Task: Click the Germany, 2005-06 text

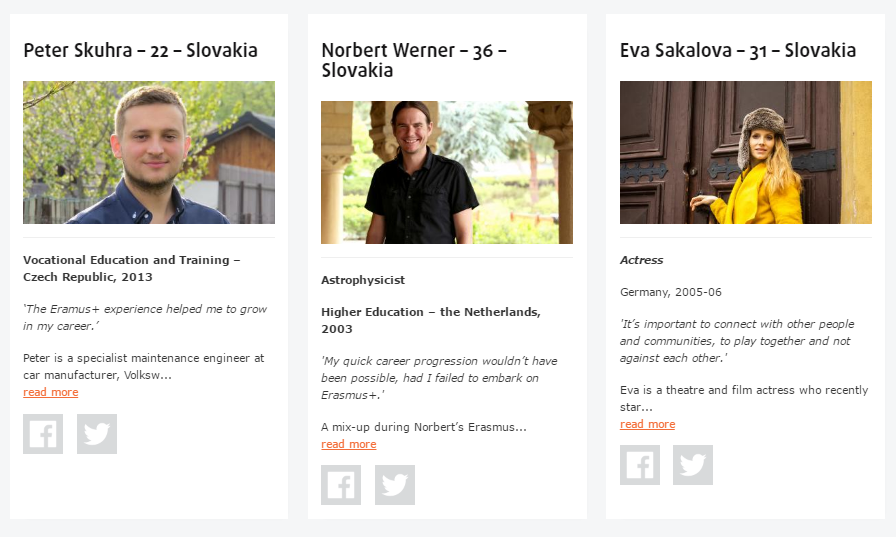Action: pyautogui.click(x=671, y=292)
